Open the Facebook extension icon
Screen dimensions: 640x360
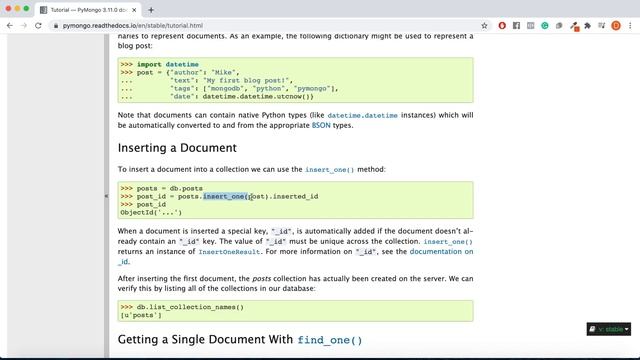coord(516,26)
